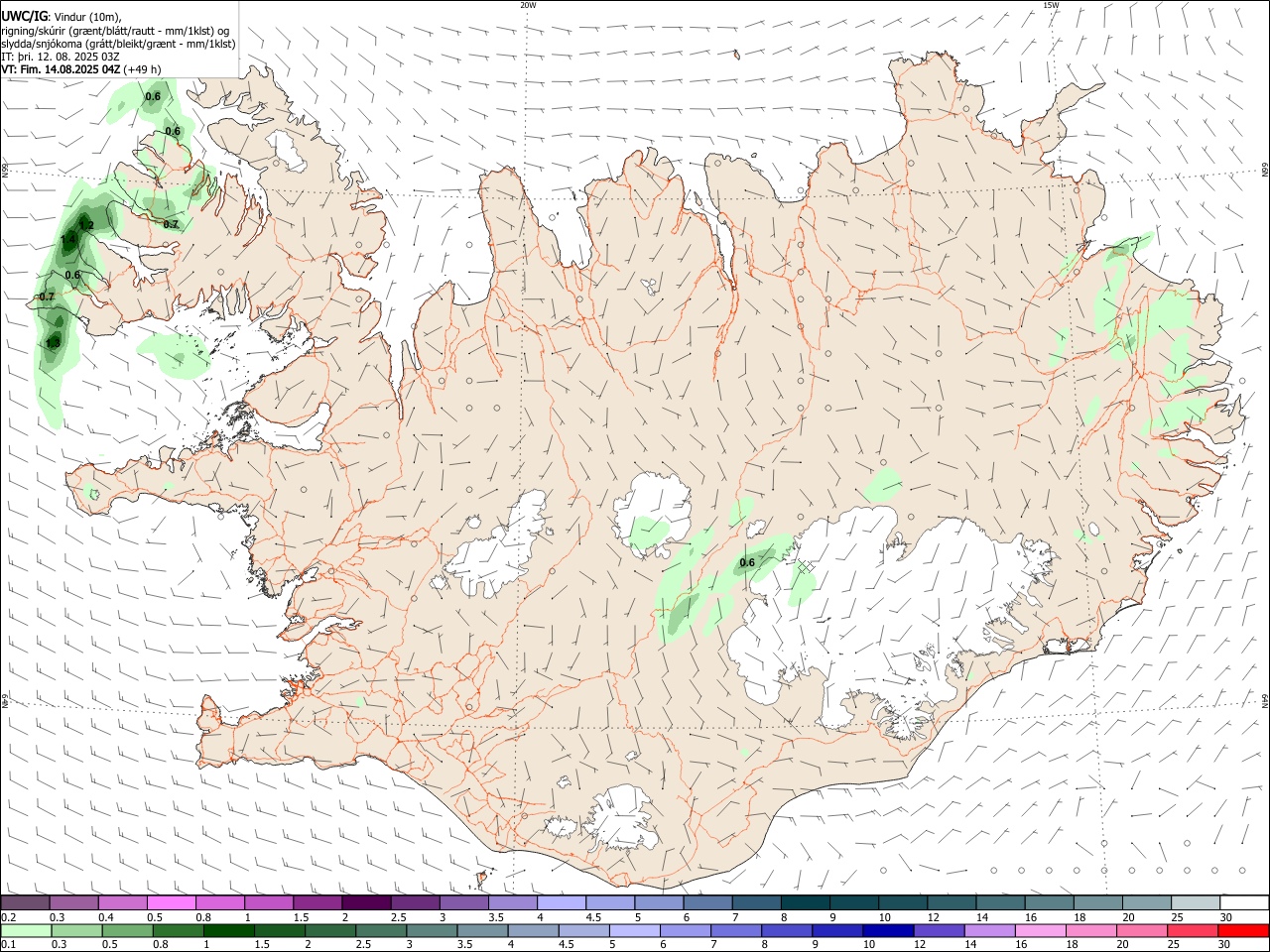This screenshot has width=1270, height=952.
Task: Click the bold 'VT: Fim. 14.08.2025 04Z' text
Action: [61, 69]
